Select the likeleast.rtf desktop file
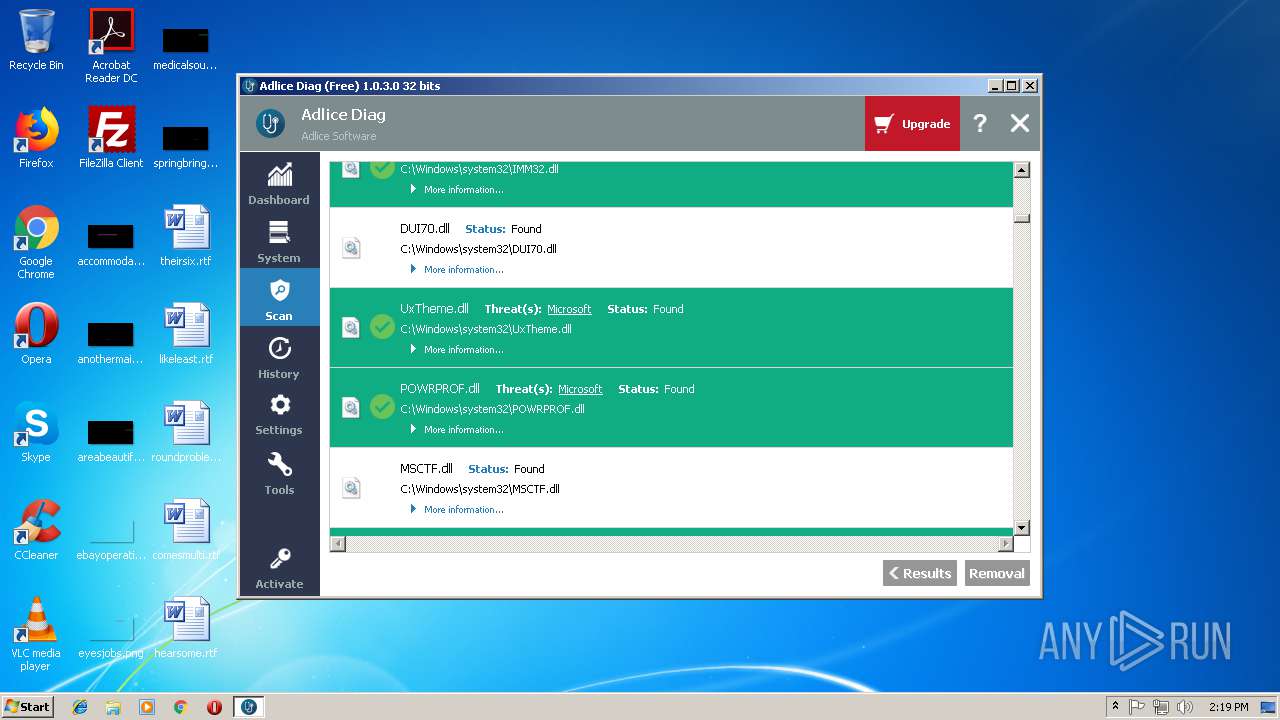Image resolution: width=1280 pixels, height=720 pixels. click(x=186, y=334)
